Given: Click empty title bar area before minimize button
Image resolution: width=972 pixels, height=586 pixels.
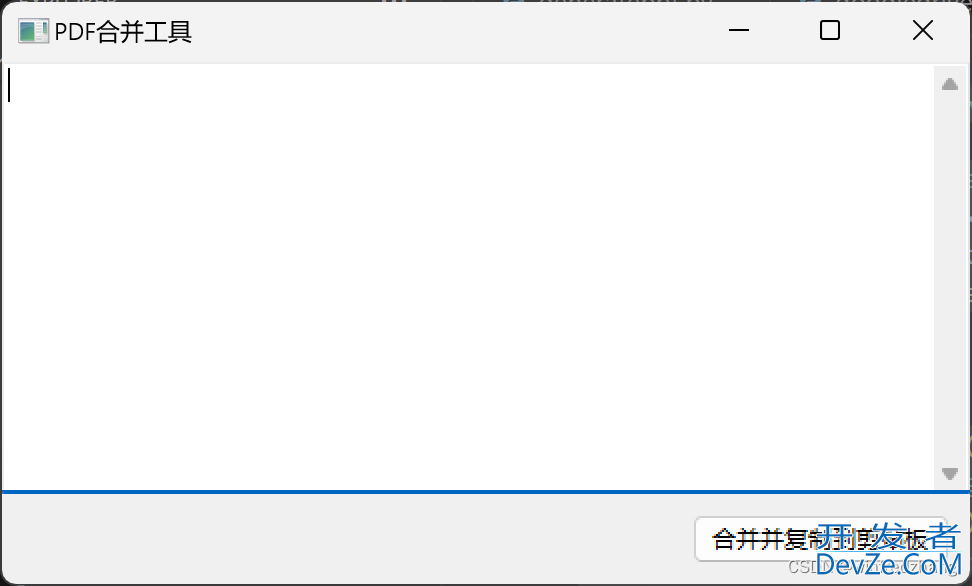Looking at the screenshot, I should point(450,32).
